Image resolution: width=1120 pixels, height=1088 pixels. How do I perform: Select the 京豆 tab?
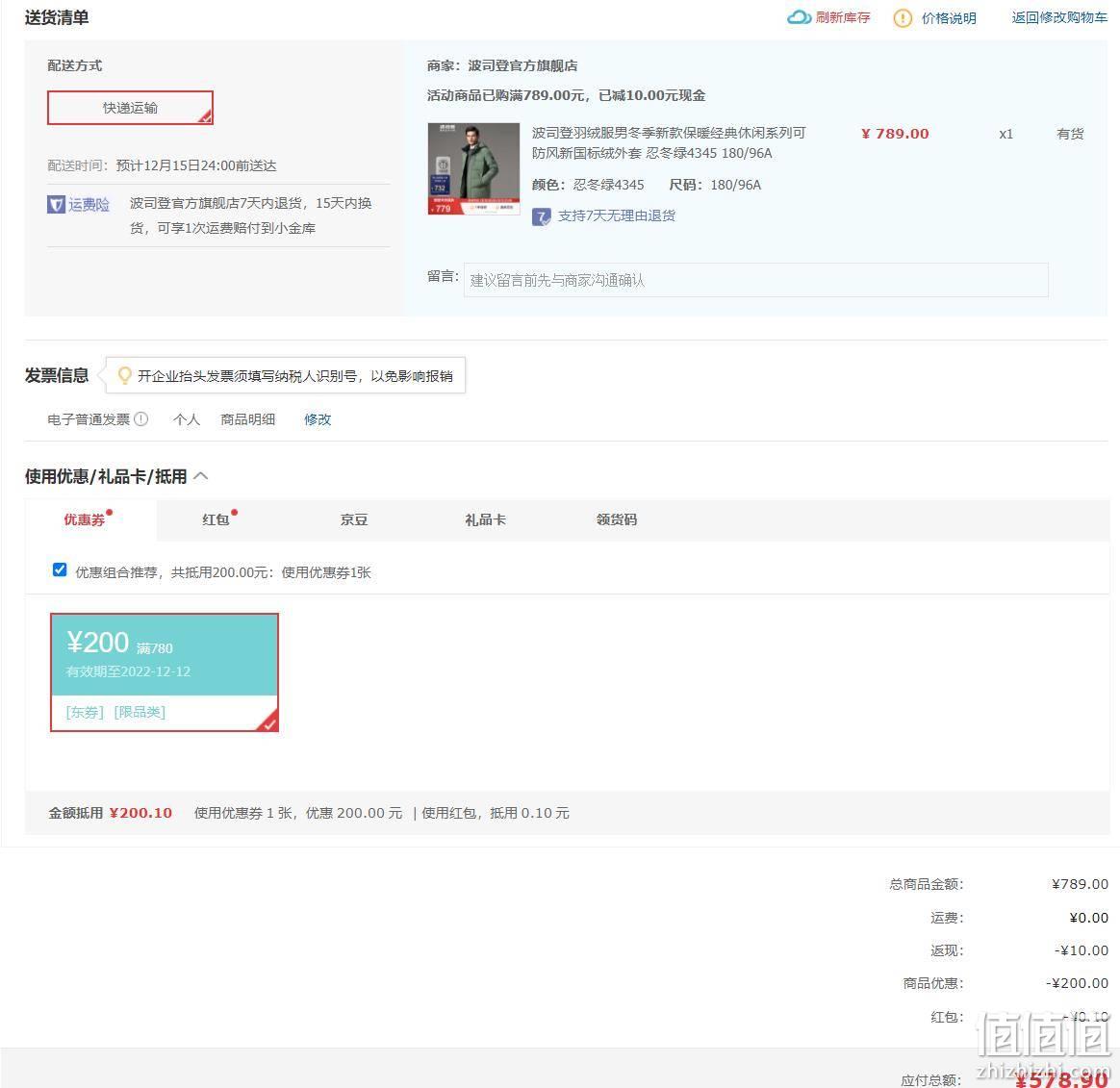(x=353, y=519)
